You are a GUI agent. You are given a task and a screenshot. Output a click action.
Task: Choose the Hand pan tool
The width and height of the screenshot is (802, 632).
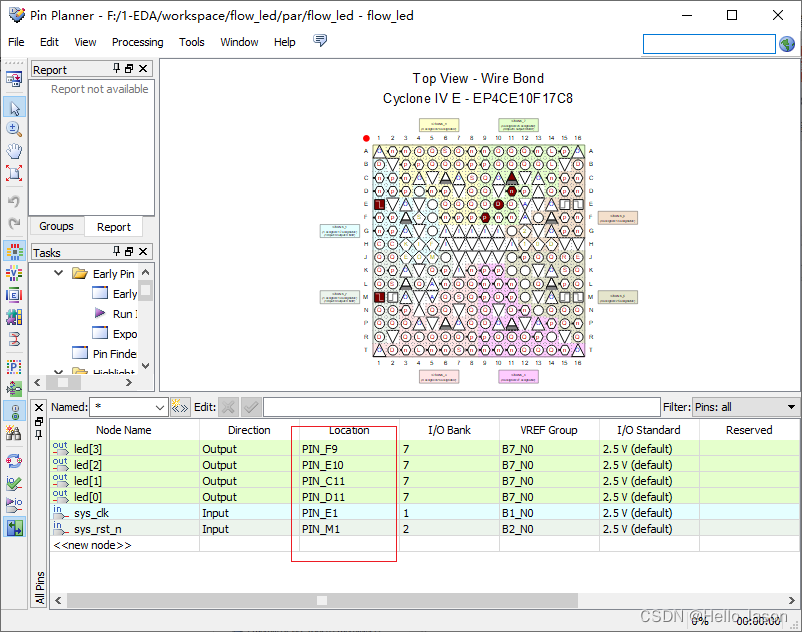click(14, 151)
